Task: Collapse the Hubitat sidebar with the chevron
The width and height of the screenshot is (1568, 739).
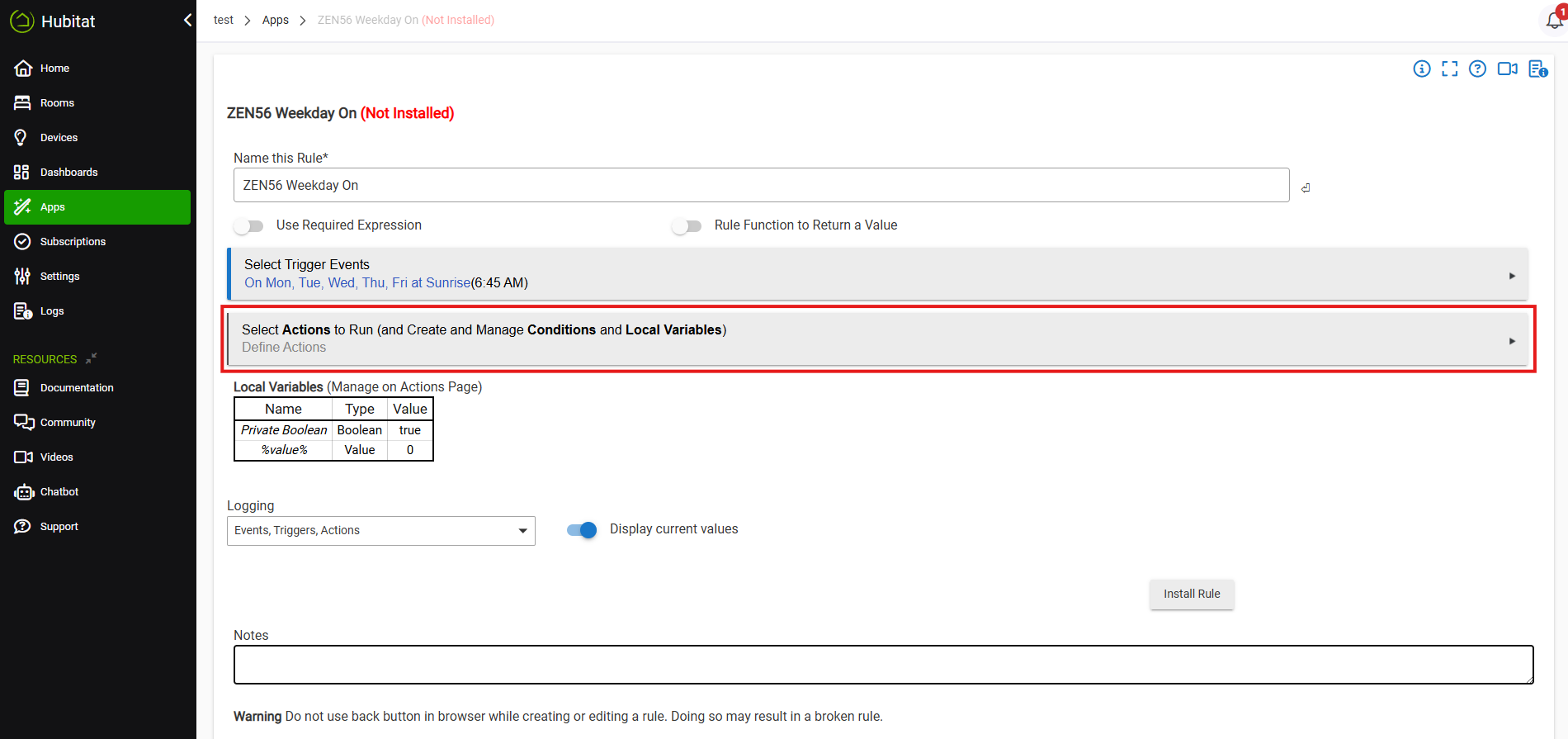Action: pyautogui.click(x=187, y=20)
